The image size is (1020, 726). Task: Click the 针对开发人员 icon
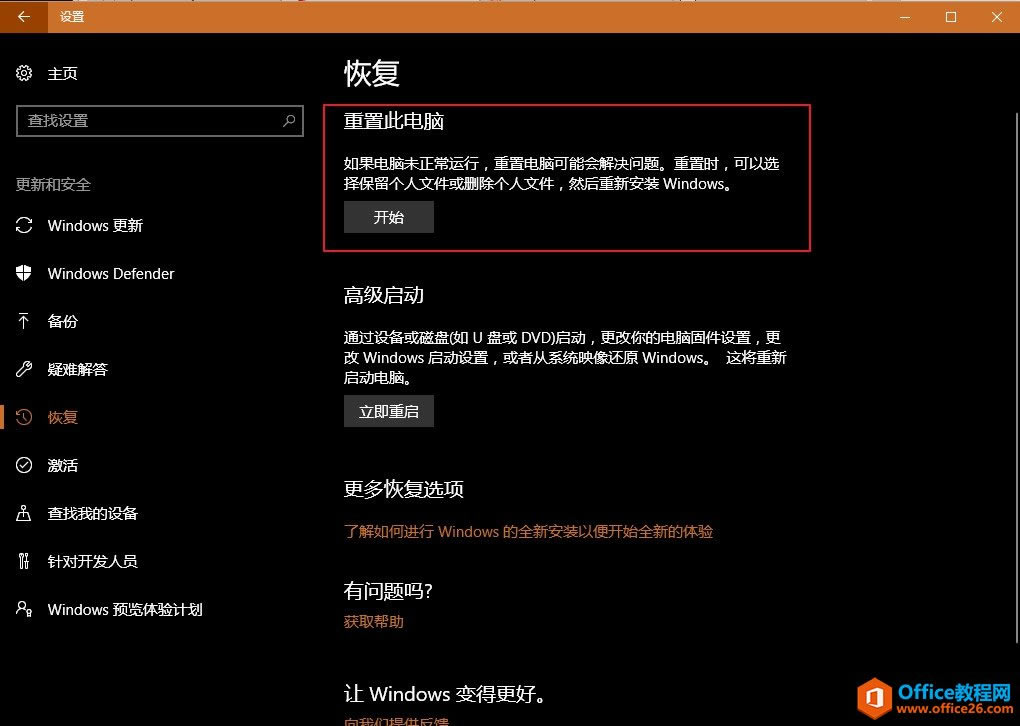(24, 561)
